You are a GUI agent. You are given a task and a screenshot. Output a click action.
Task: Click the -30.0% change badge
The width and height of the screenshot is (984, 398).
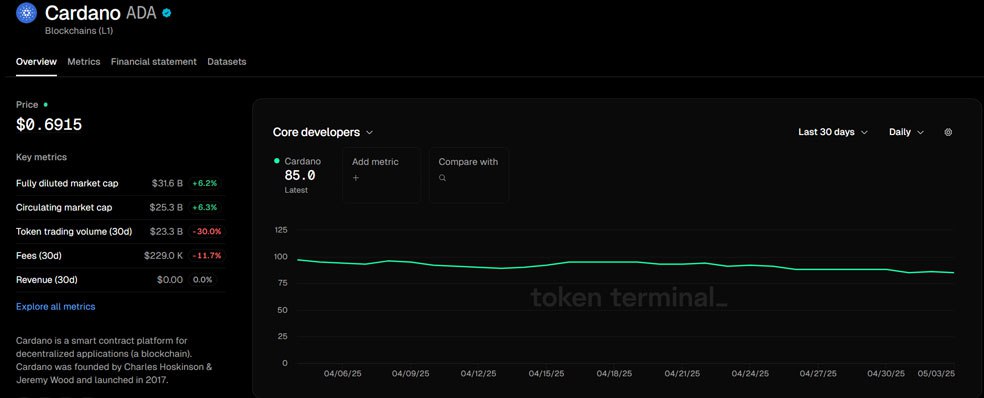tap(206, 232)
